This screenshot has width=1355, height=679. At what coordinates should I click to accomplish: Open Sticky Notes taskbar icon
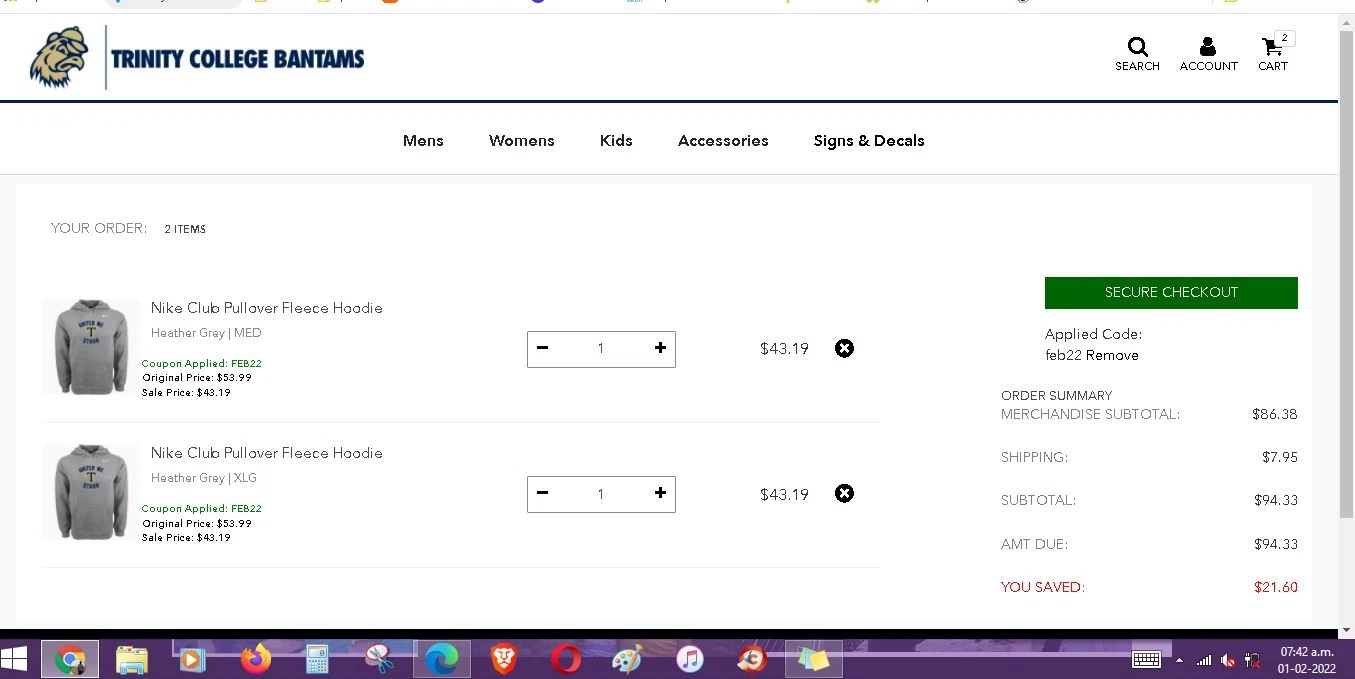click(813, 659)
